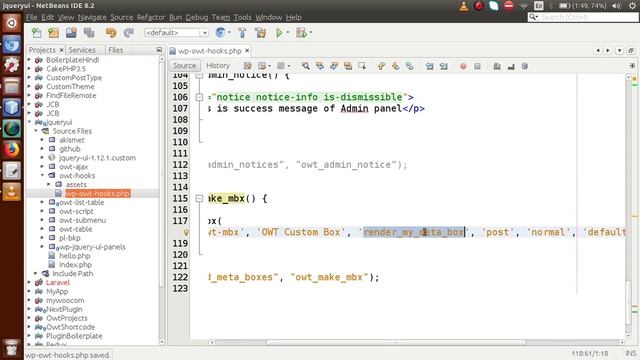Click the Shift Line Left icon
640x360 pixels.
(429, 66)
